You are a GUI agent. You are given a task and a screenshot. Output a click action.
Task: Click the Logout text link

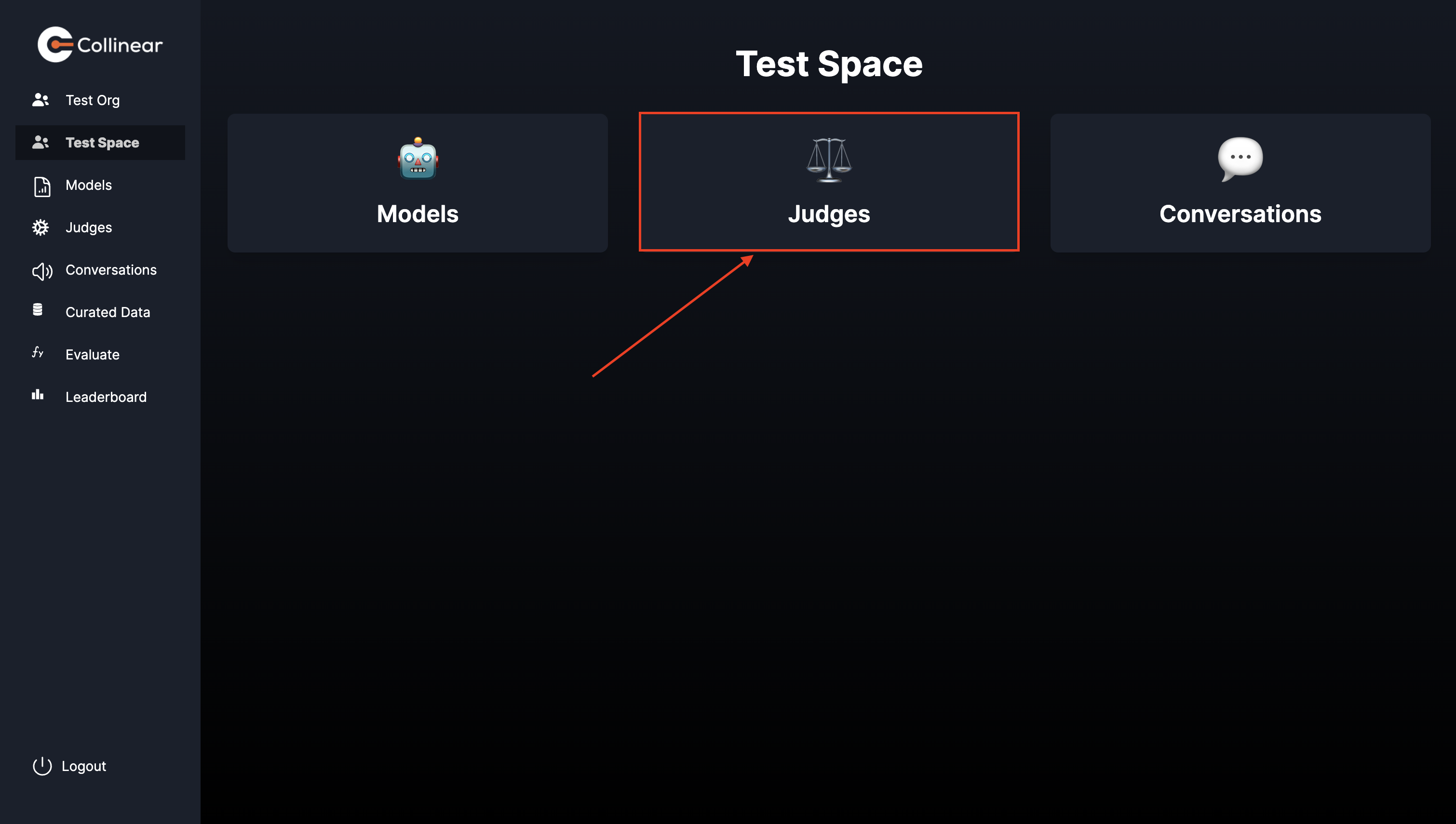(84, 766)
